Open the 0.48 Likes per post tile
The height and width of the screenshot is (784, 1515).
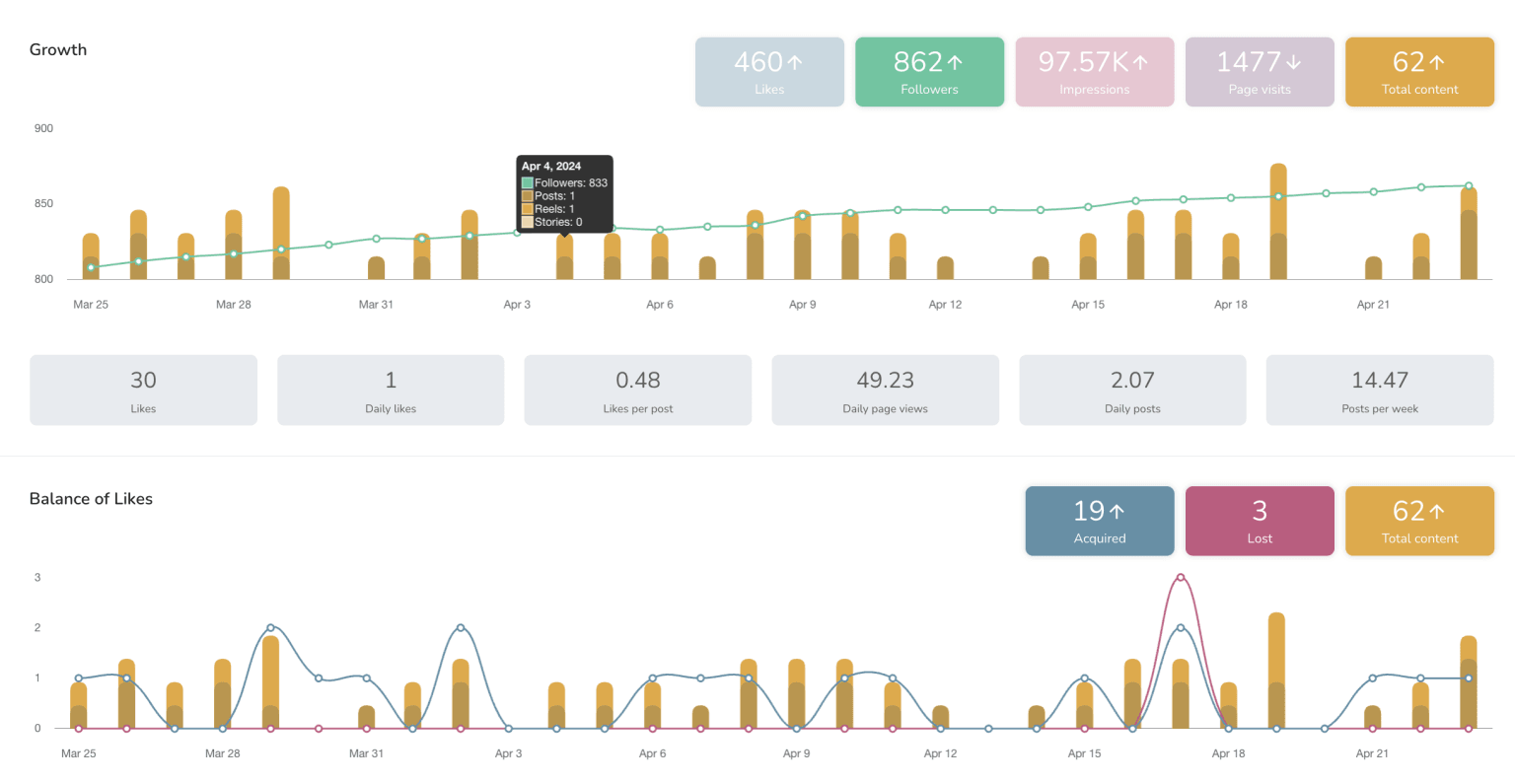(637, 391)
